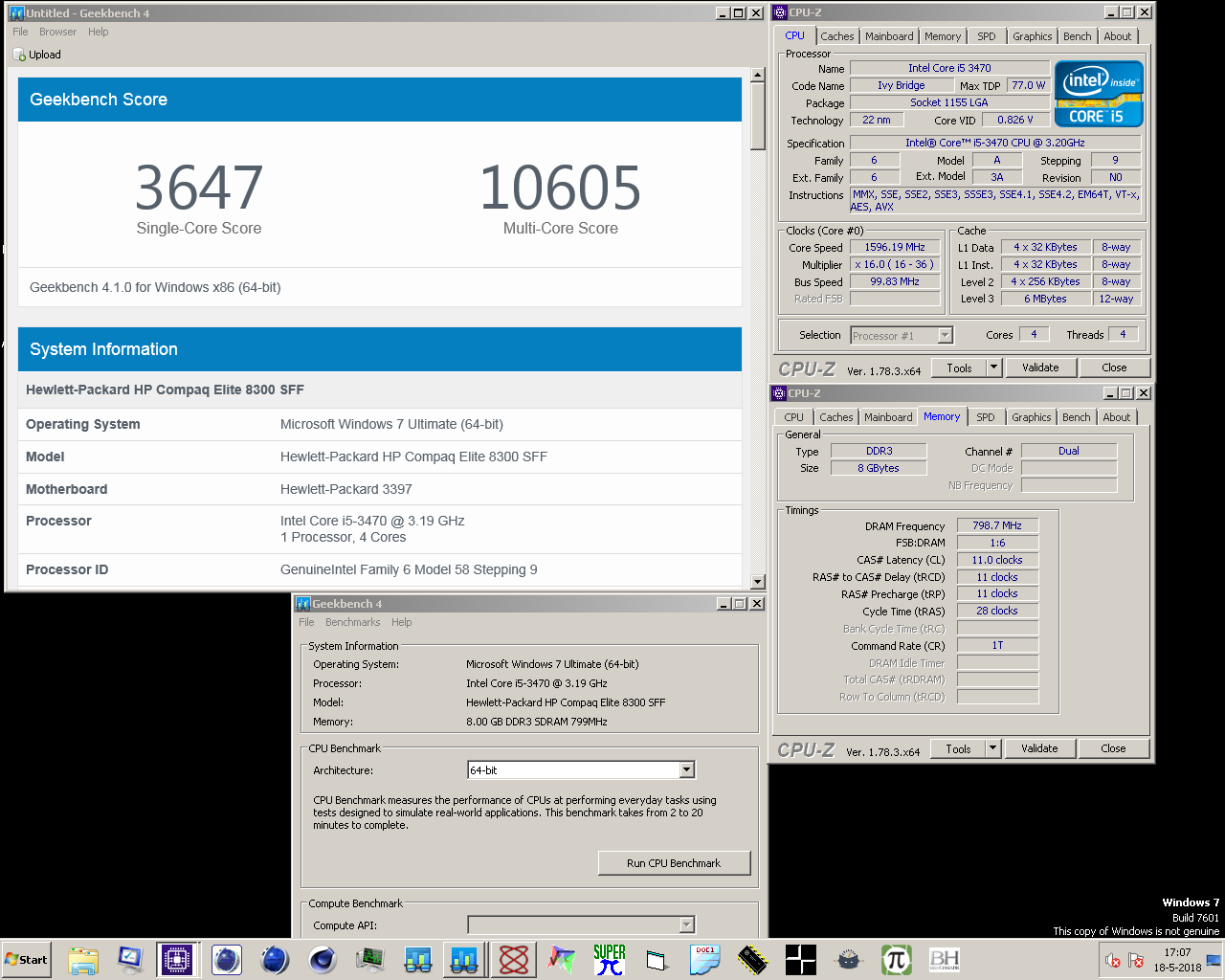Open Graphics tab in lower CPU-Z window

click(1031, 417)
